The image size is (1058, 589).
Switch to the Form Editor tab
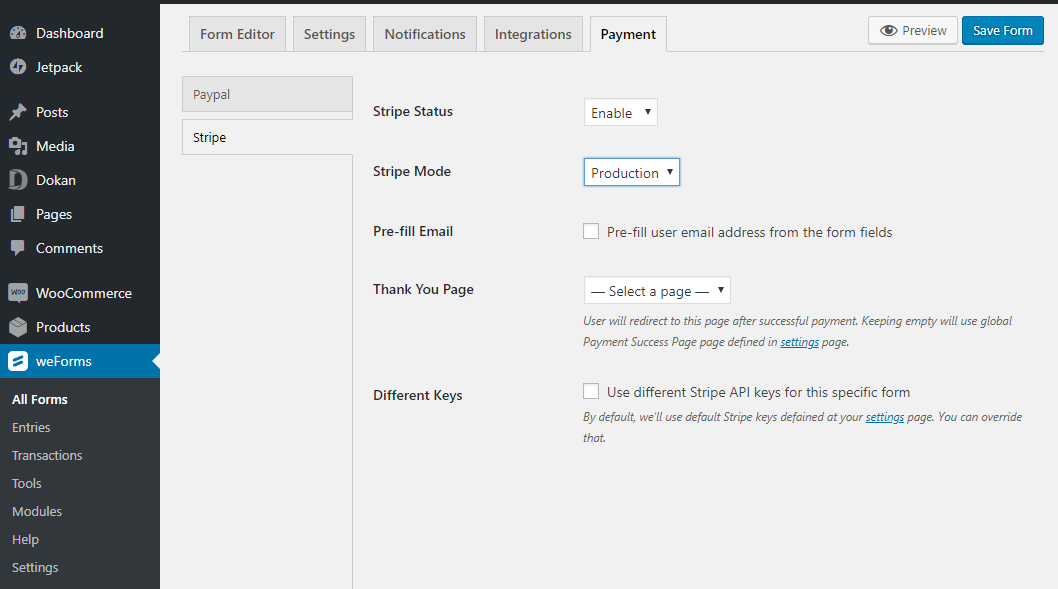pos(238,34)
